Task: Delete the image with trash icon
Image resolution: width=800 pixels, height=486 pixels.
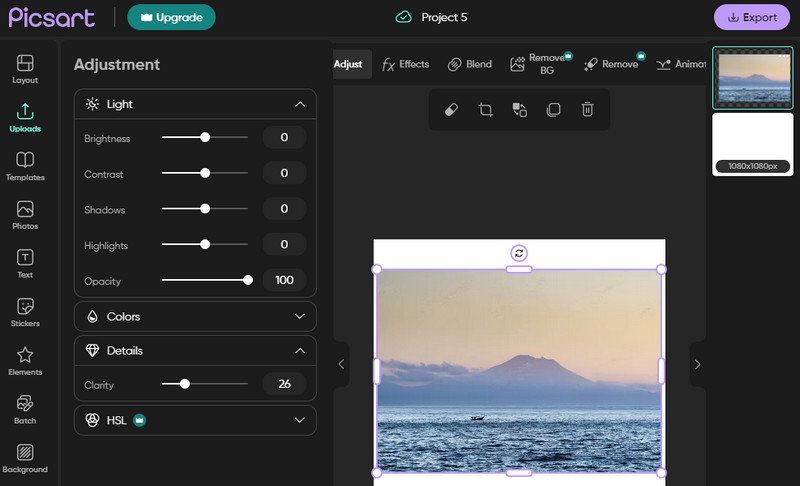Action: coord(588,110)
